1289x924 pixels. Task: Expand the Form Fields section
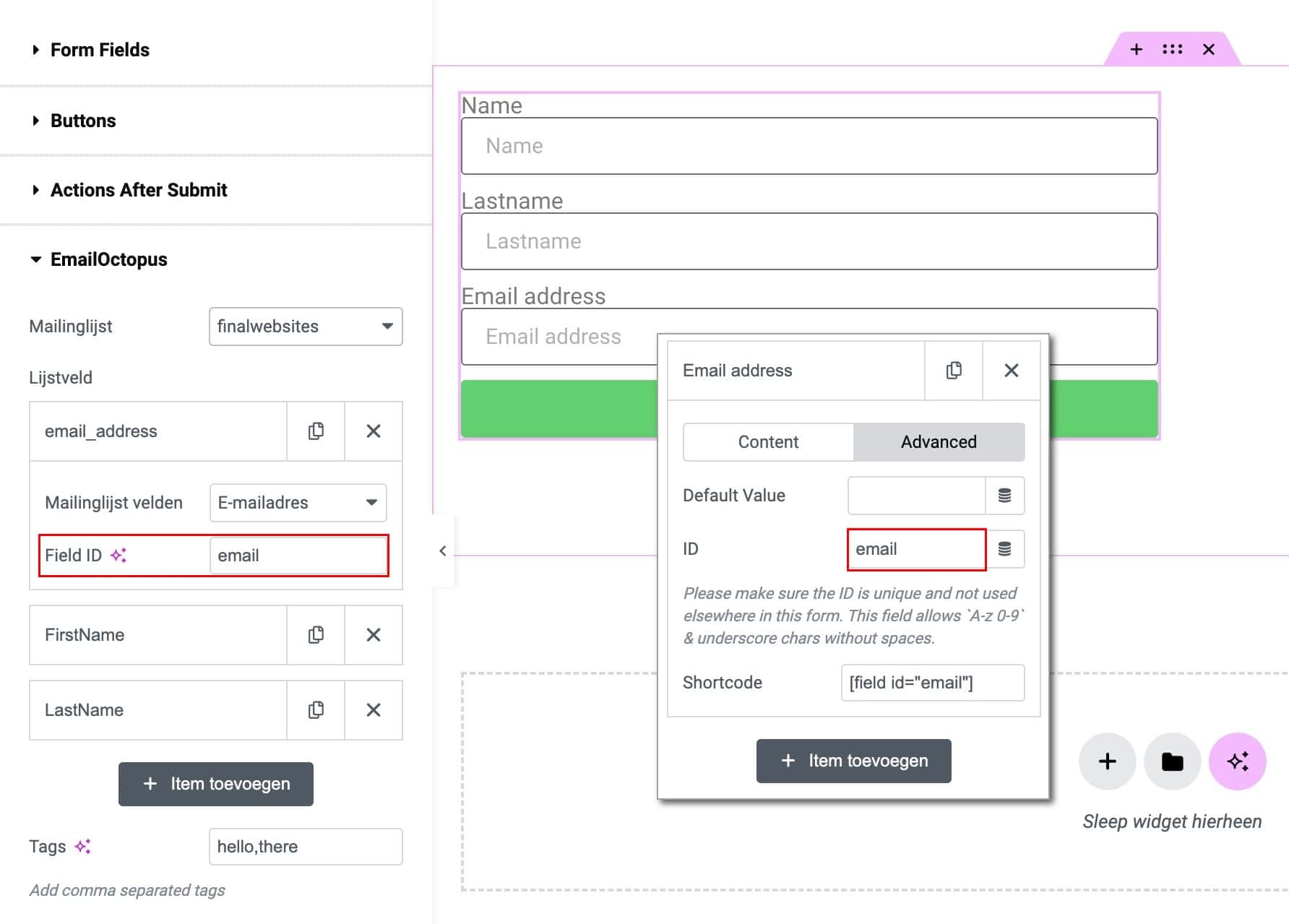pos(100,50)
